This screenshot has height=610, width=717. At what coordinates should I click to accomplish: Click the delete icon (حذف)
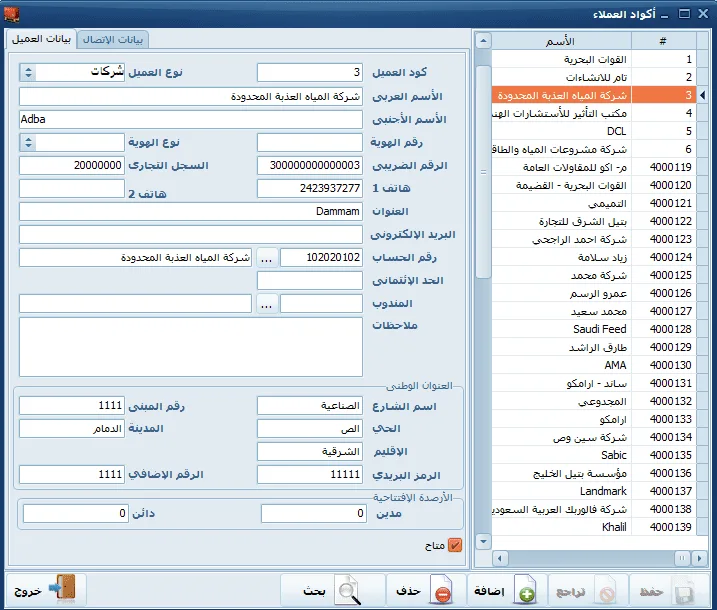(441, 590)
